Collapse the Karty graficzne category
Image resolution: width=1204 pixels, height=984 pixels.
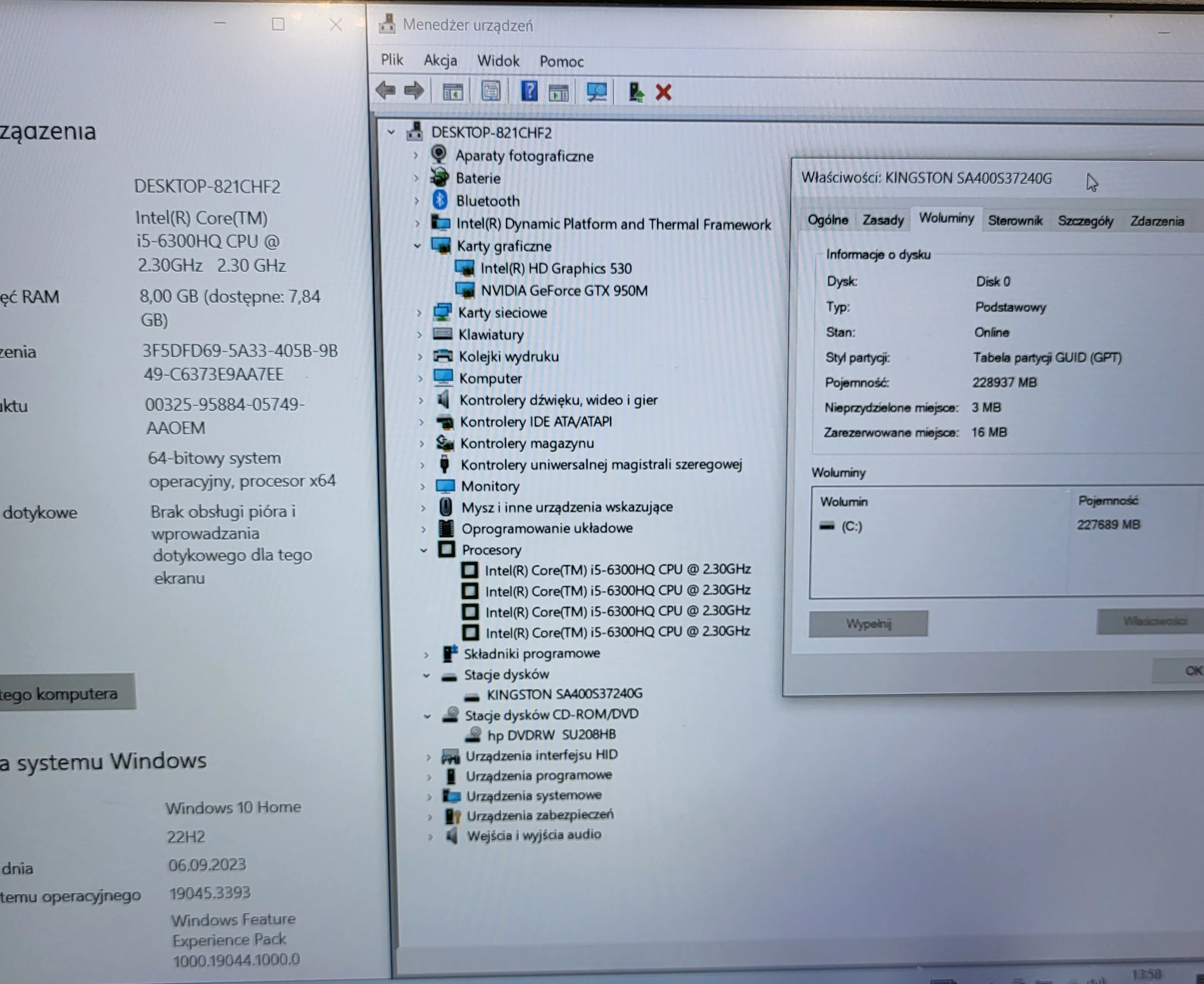pos(418,246)
